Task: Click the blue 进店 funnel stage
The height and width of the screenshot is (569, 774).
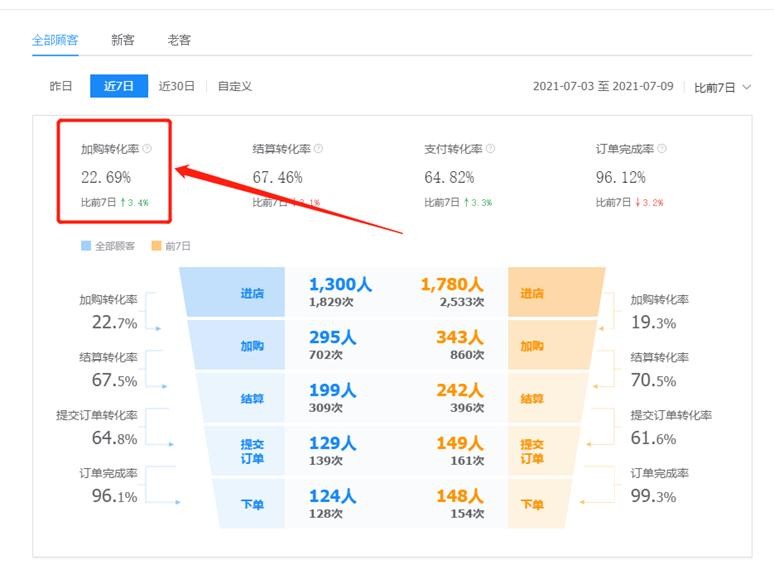Action: [x=252, y=294]
